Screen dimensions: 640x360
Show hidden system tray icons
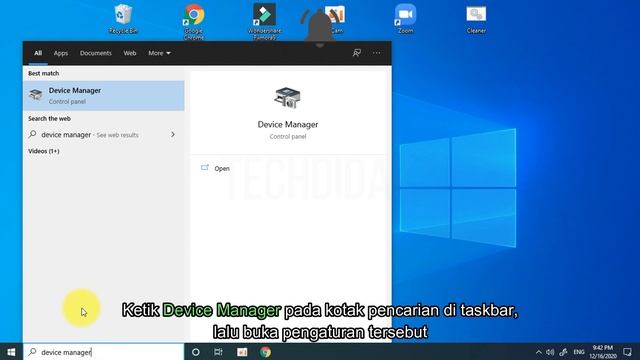[539, 352]
